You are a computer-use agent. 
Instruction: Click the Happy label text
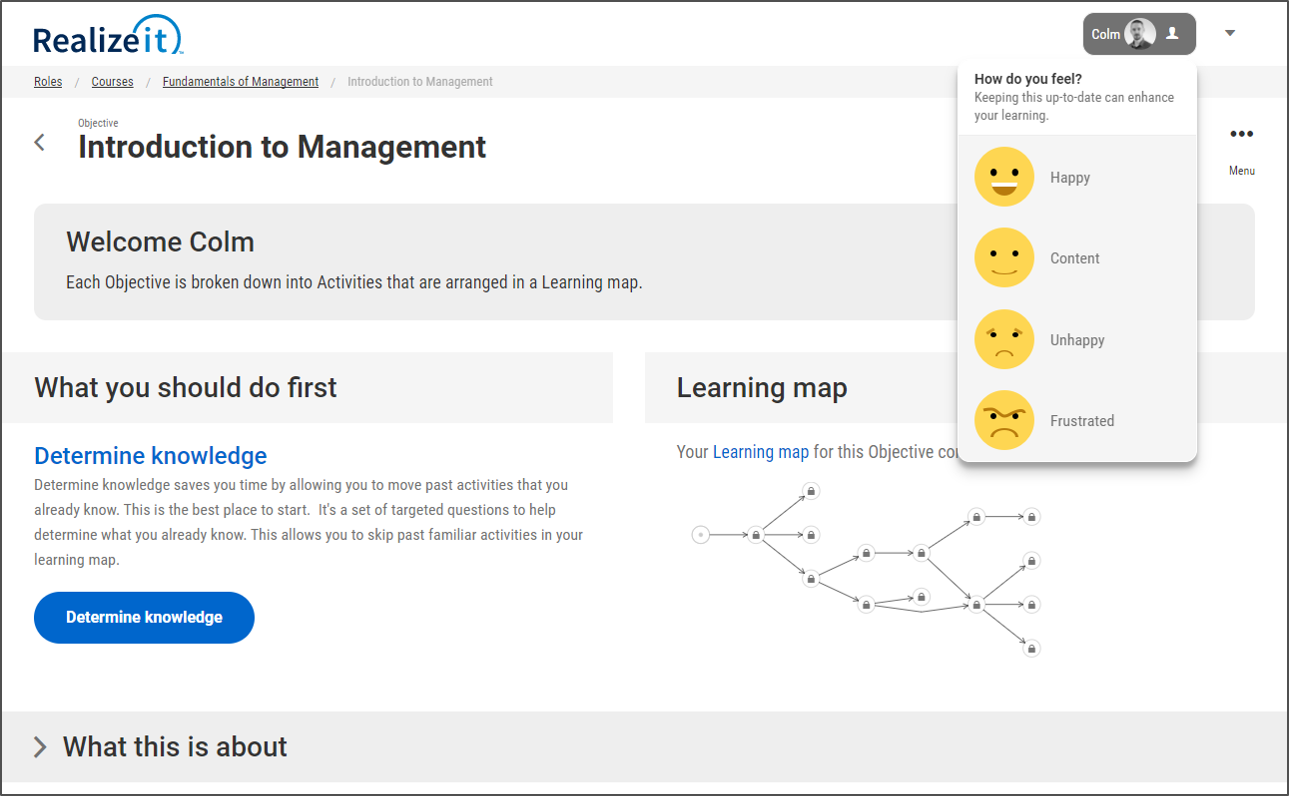[x=1070, y=178]
